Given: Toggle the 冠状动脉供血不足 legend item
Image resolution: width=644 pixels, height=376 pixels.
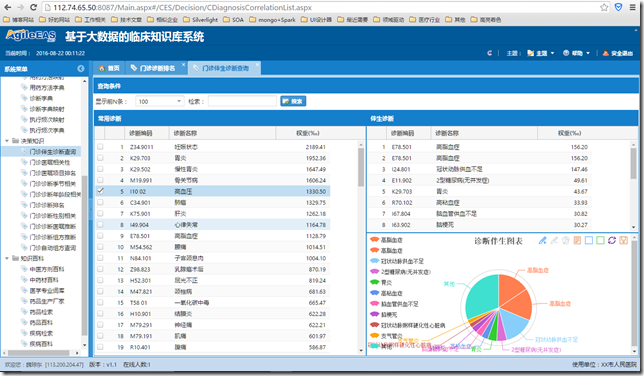Looking at the screenshot, I should pyautogui.click(x=397, y=261).
